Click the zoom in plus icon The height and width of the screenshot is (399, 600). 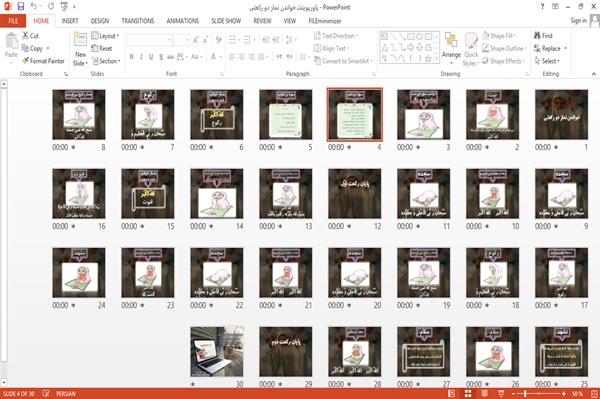pos(564,394)
